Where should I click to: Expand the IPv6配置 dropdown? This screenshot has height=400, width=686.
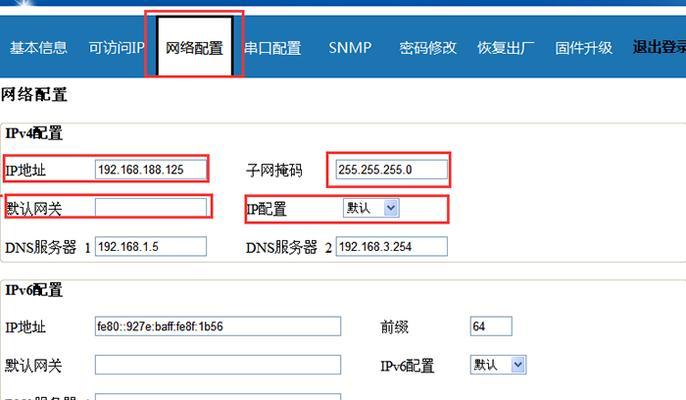pyautogui.click(x=498, y=365)
